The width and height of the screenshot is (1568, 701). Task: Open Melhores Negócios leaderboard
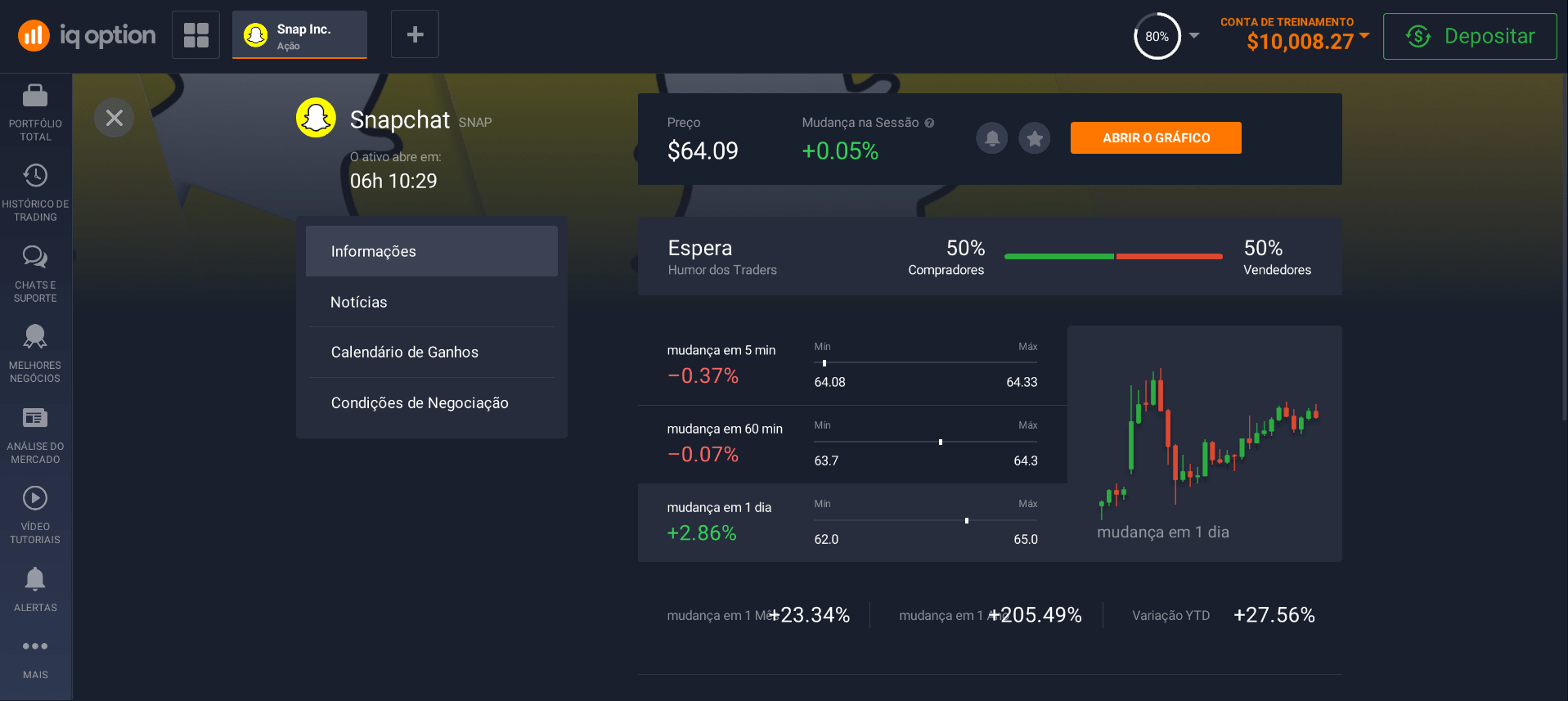click(x=35, y=354)
